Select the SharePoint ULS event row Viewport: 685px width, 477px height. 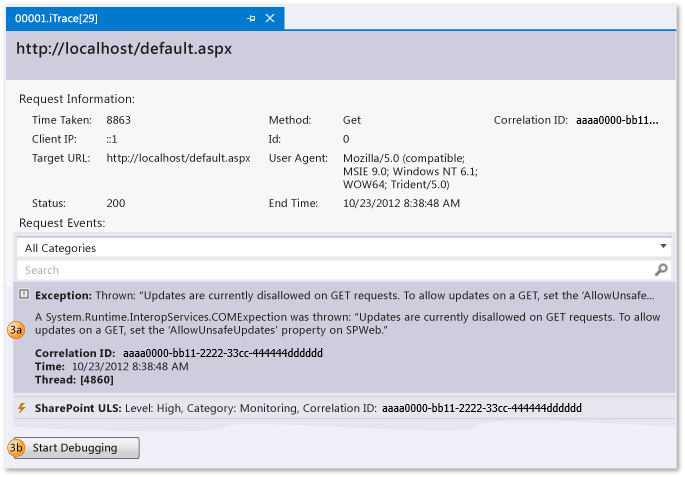[x=300, y=408]
